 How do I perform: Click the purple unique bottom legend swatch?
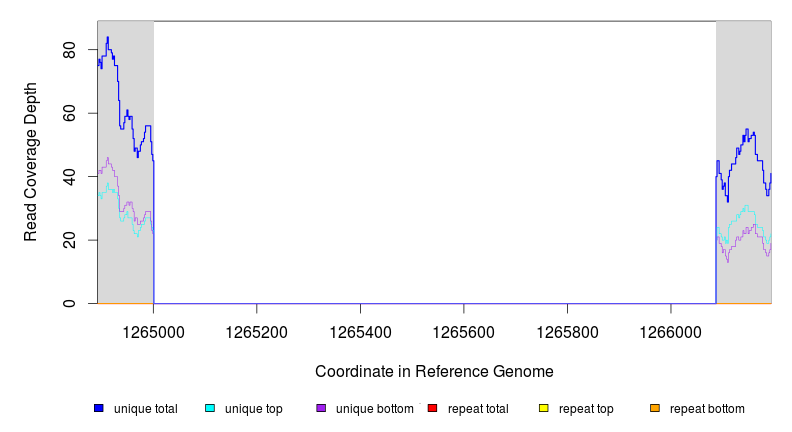[321, 408]
